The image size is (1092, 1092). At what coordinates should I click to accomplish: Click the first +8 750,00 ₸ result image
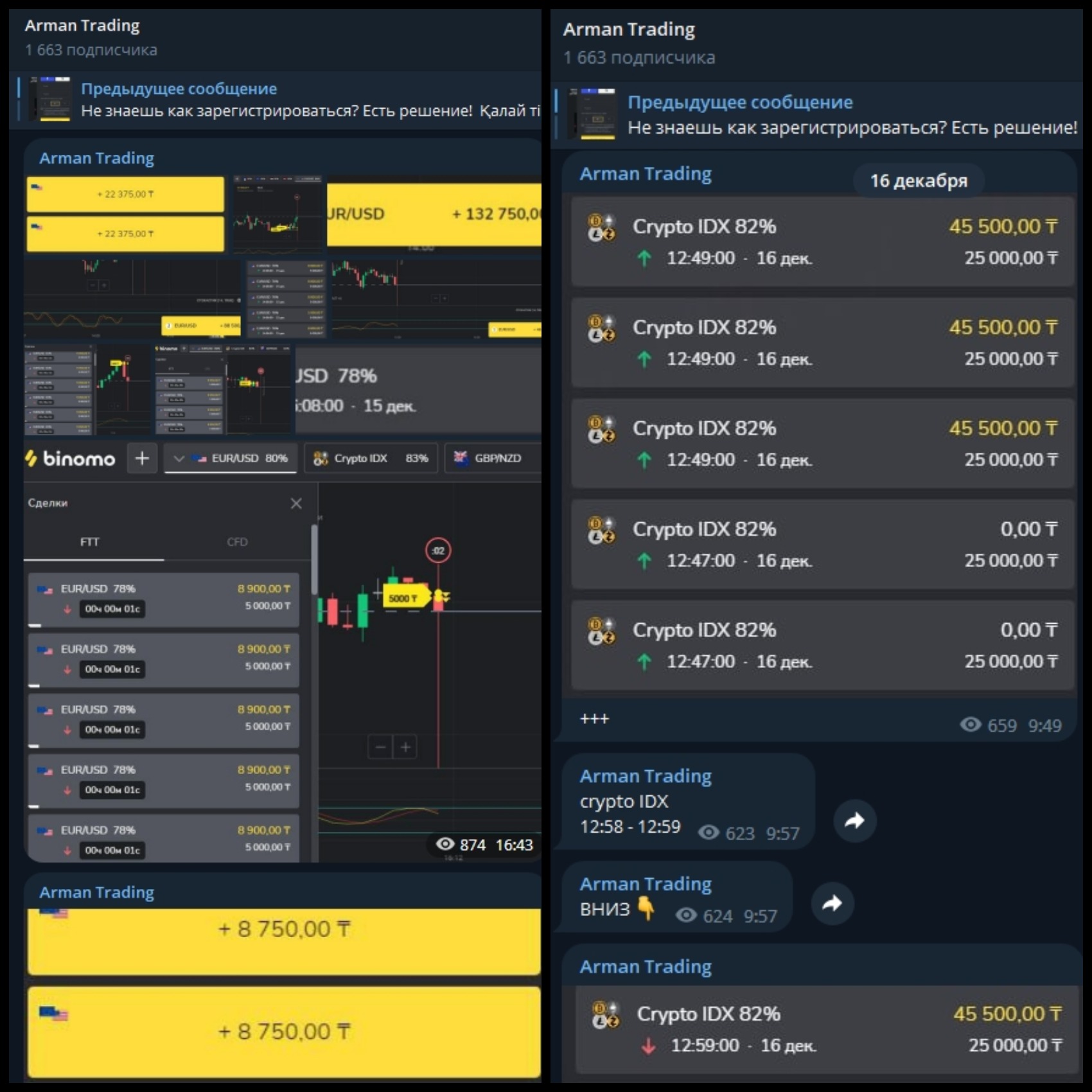pos(284,941)
